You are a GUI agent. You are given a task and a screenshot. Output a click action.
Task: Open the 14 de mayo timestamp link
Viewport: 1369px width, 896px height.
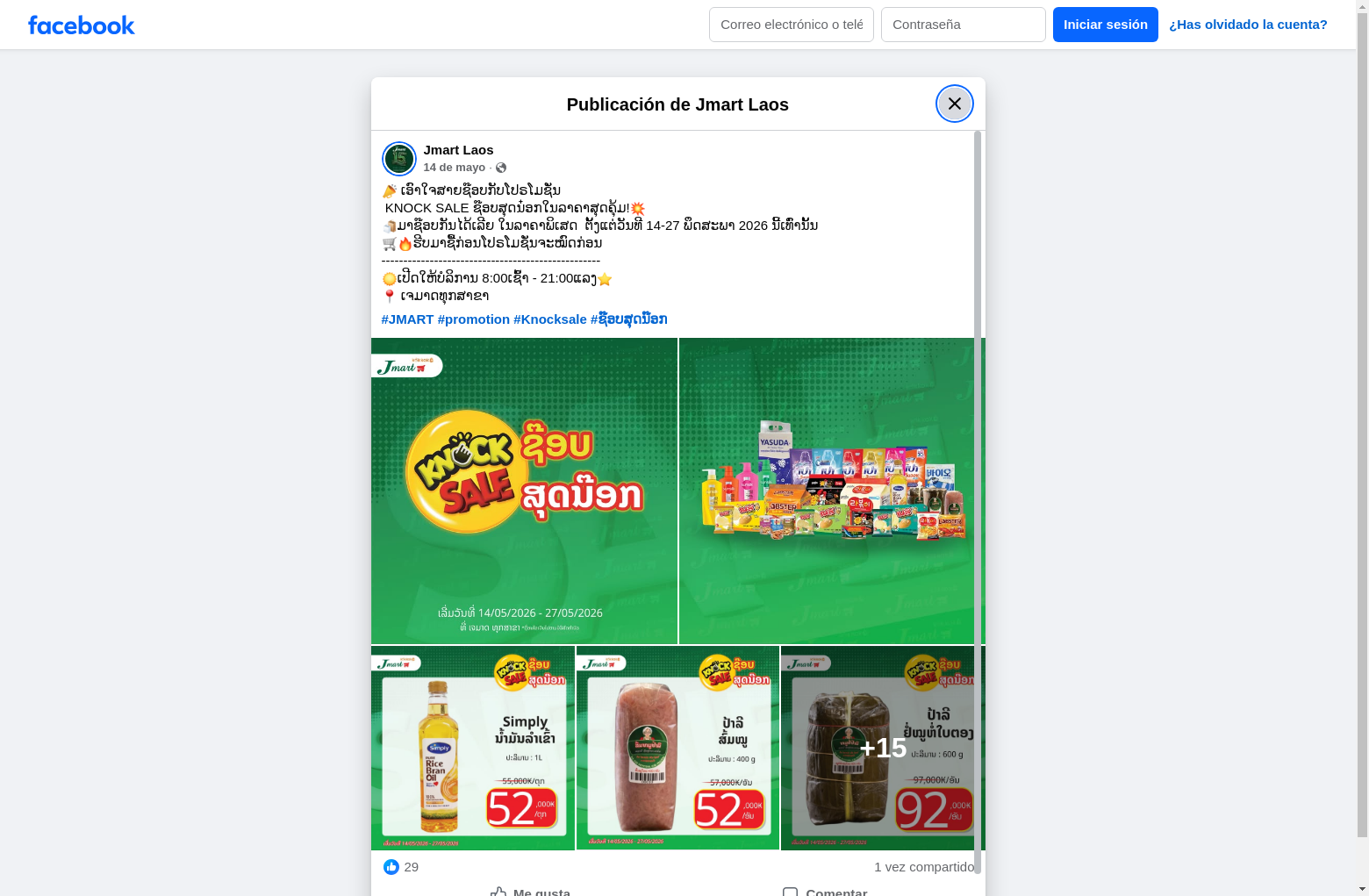click(455, 168)
